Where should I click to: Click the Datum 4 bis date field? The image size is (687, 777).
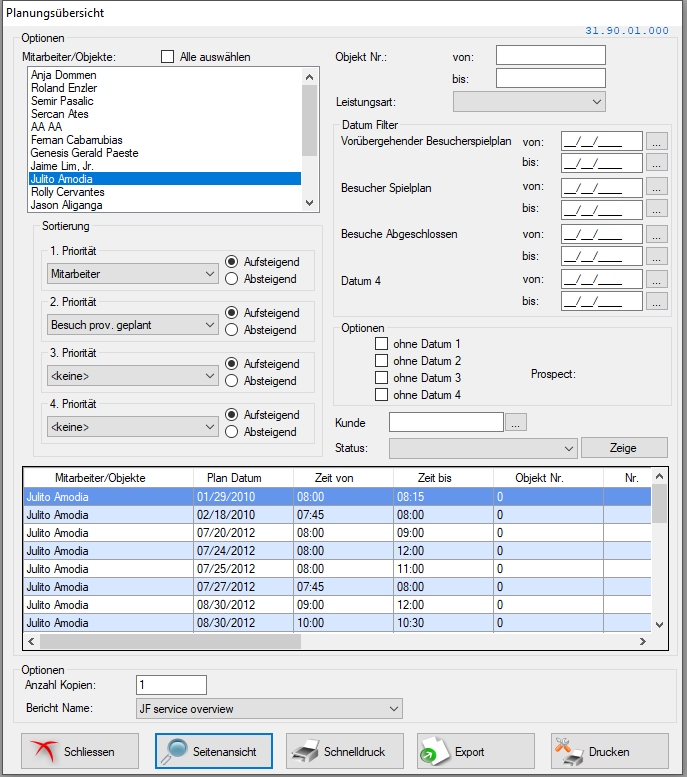click(x=602, y=301)
